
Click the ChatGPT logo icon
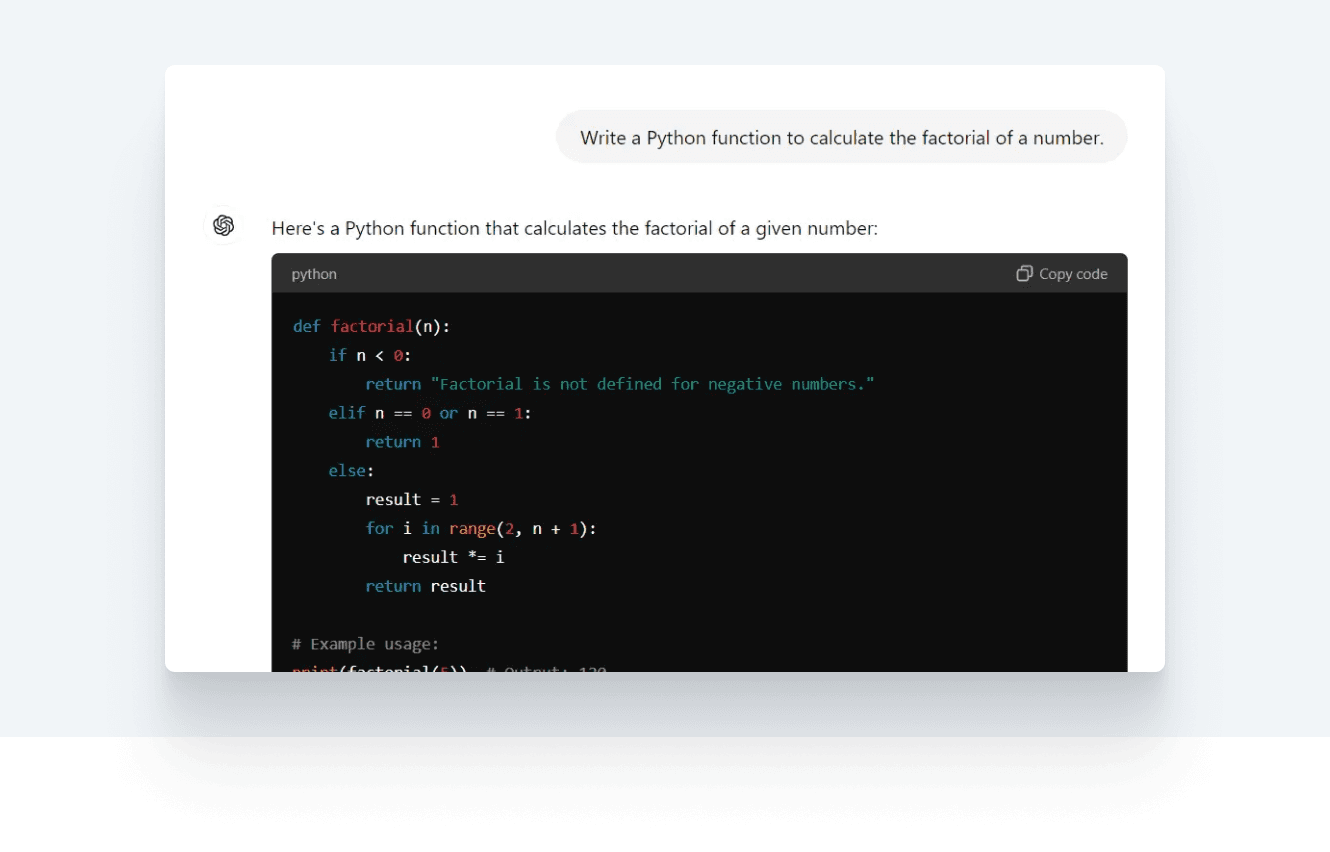223,225
